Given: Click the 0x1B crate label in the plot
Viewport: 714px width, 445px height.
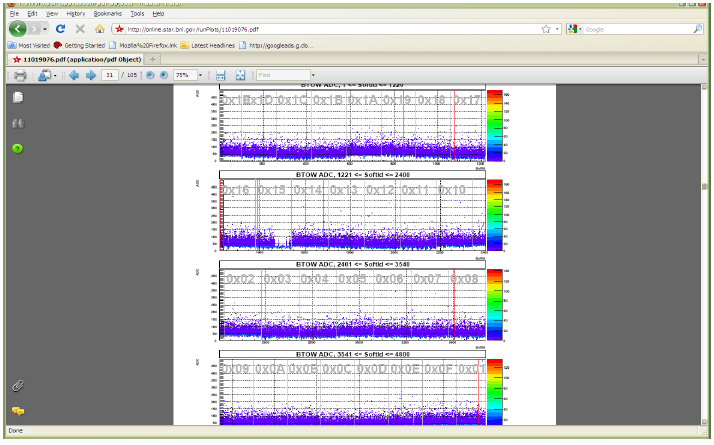Looking at the screenshot, I should click(328, 100).
